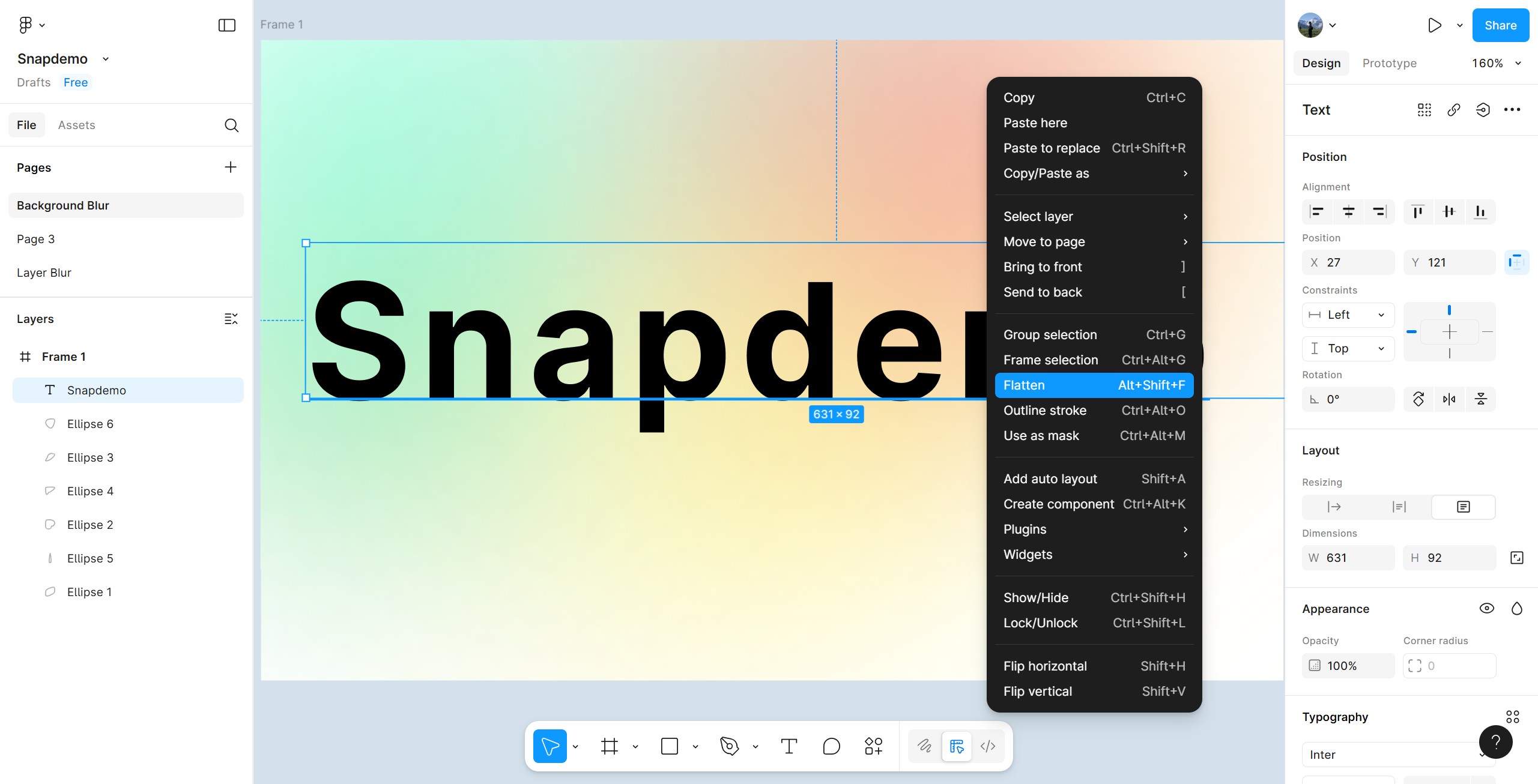Expand the Move to page submenu

pyautogui.click(x=1094, y=242)
